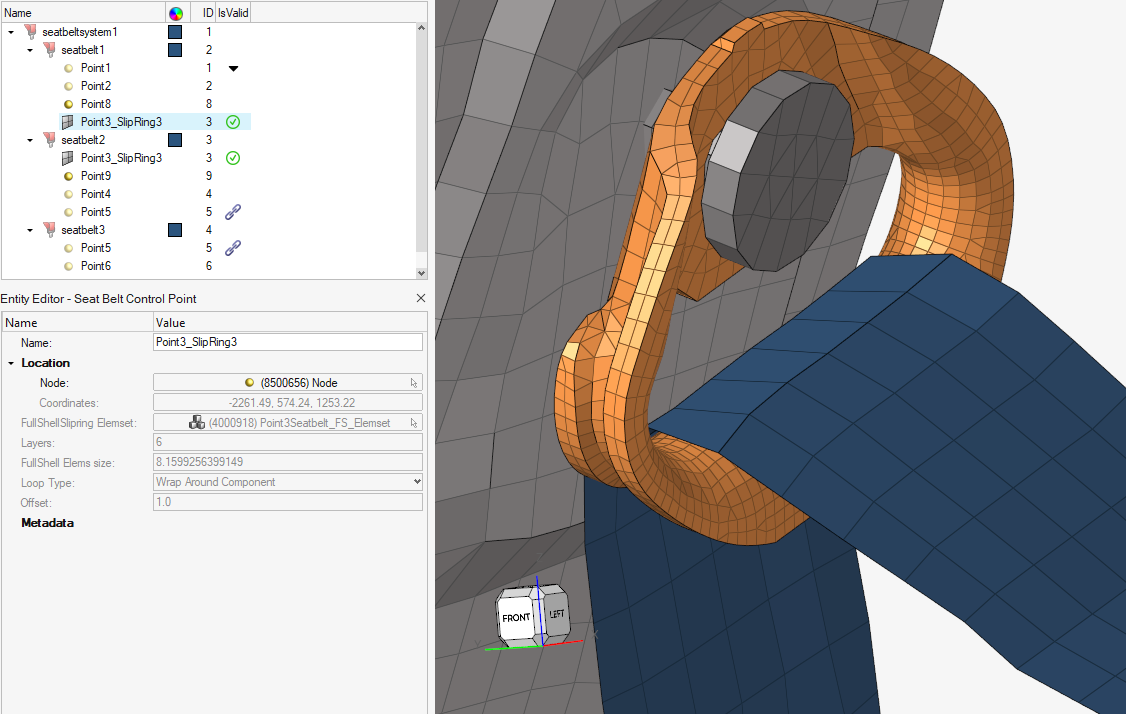Viewport: 1126px width, 714px height.
Task: Click the ID column header
Action: coord(208,12)
